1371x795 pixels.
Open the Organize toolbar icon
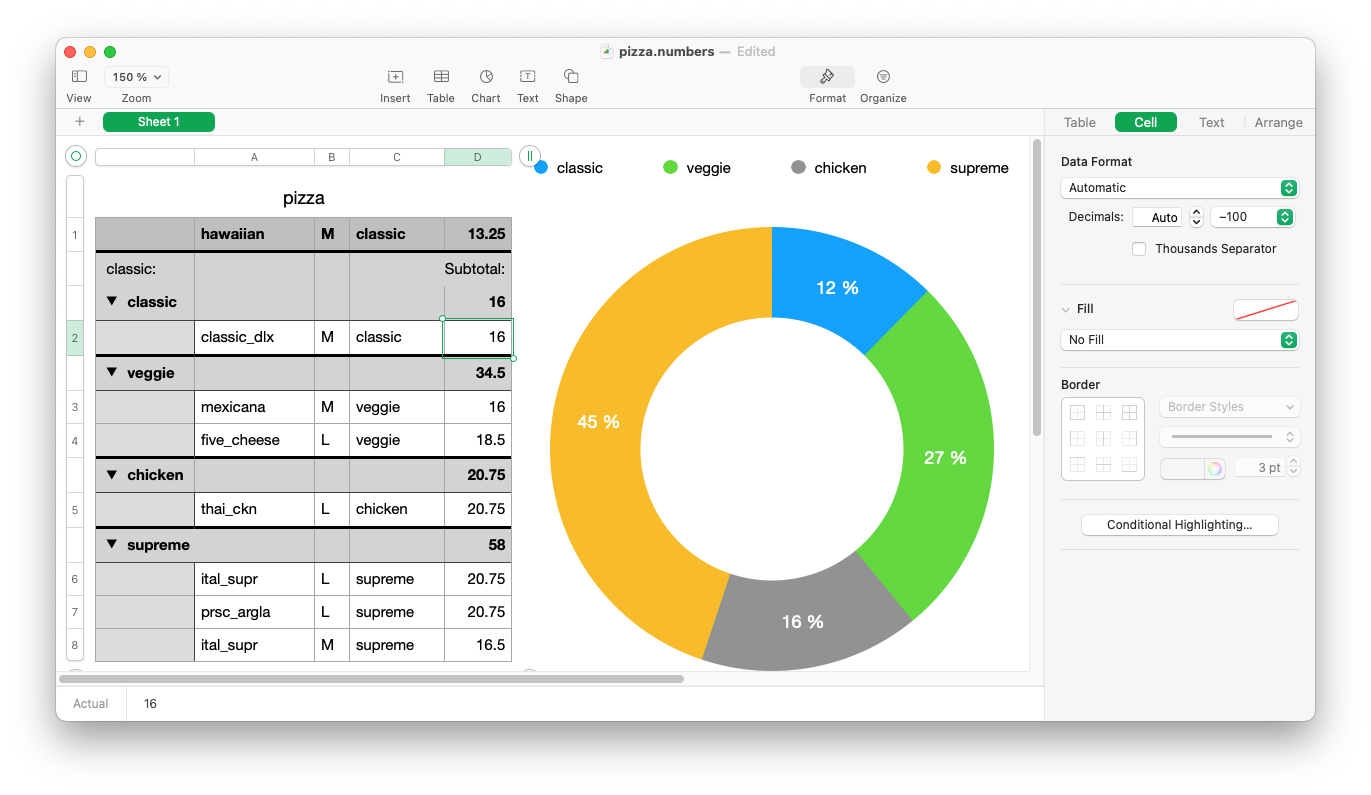(x=883, y=77)
